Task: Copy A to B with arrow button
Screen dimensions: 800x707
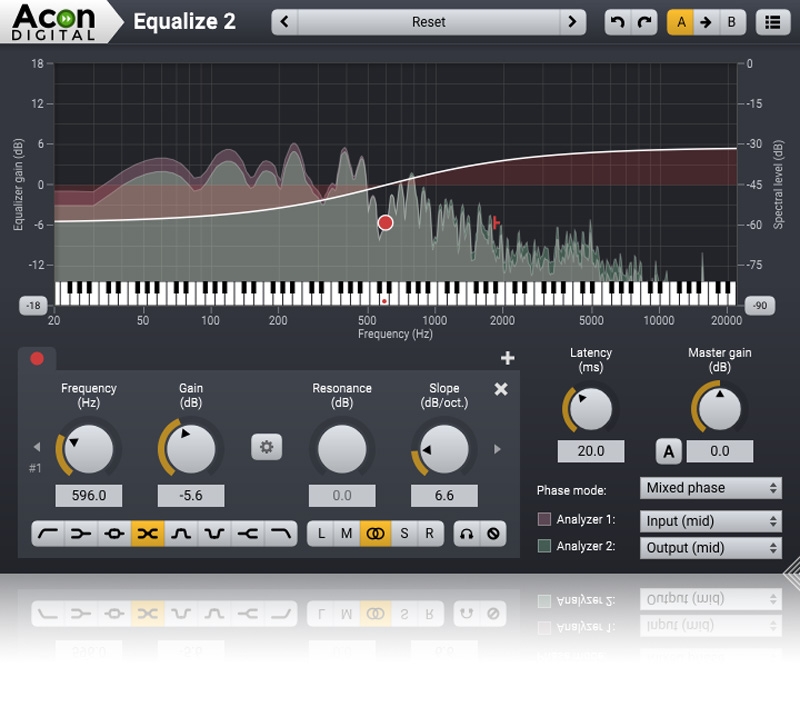Action: tap(706, 22)
